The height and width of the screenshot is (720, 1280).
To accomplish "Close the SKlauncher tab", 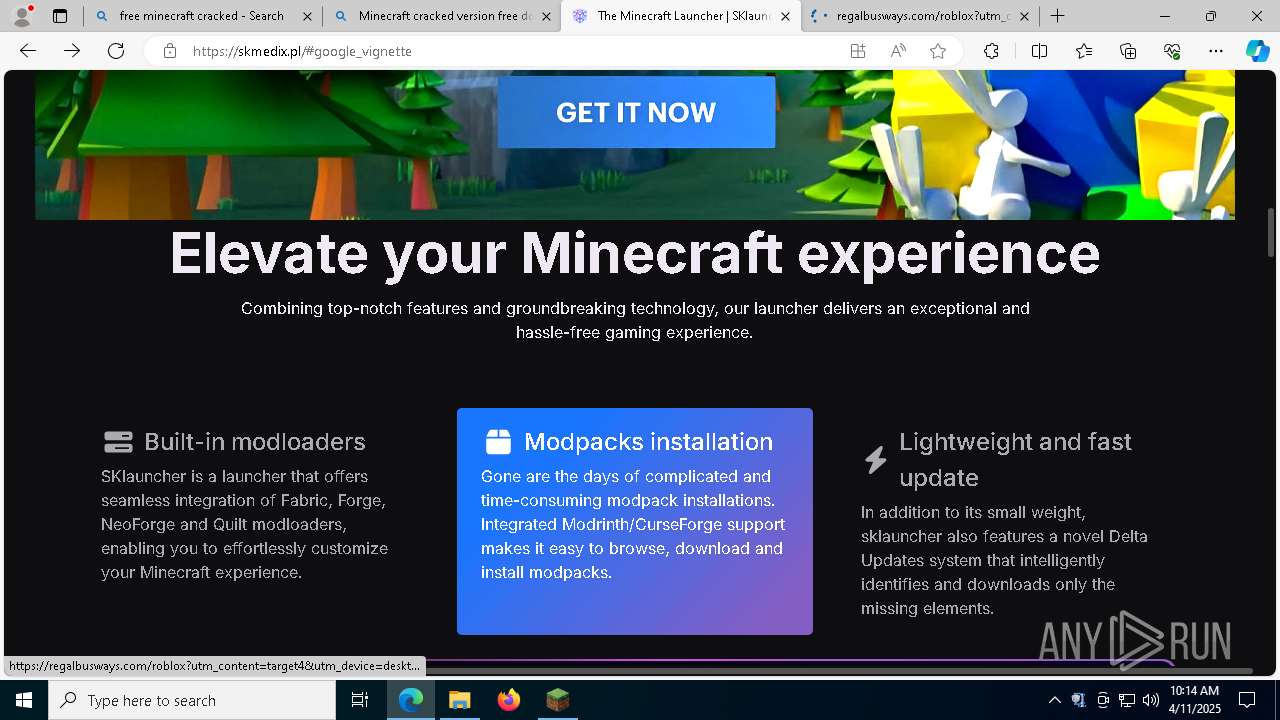I will click(x=785, y=16).
